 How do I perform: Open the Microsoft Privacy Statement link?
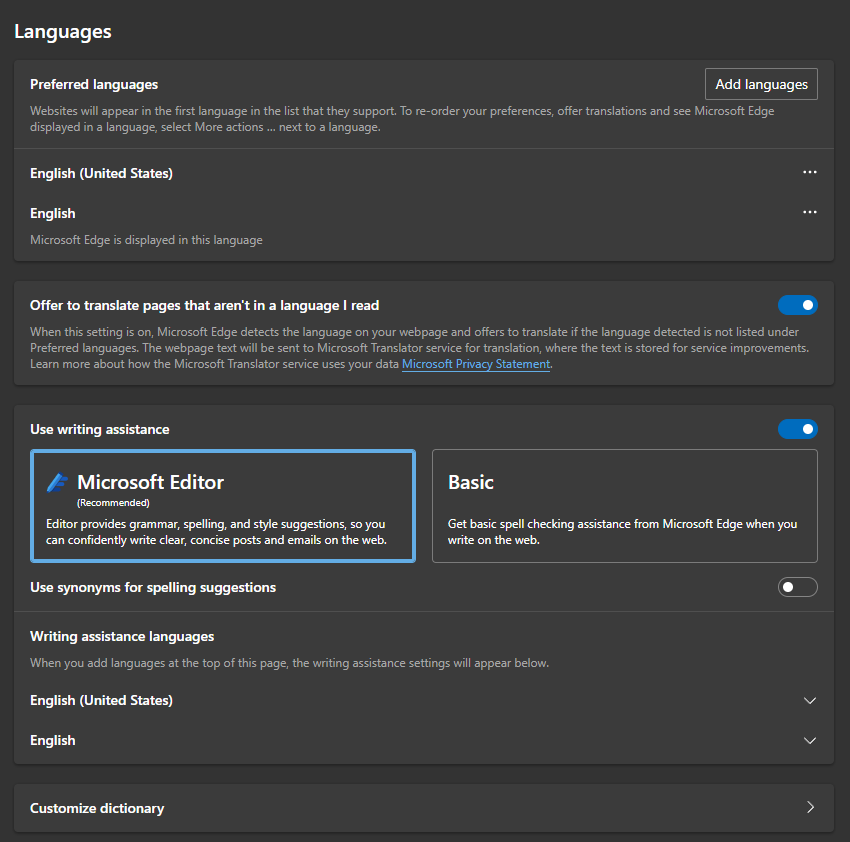[476, 364]
